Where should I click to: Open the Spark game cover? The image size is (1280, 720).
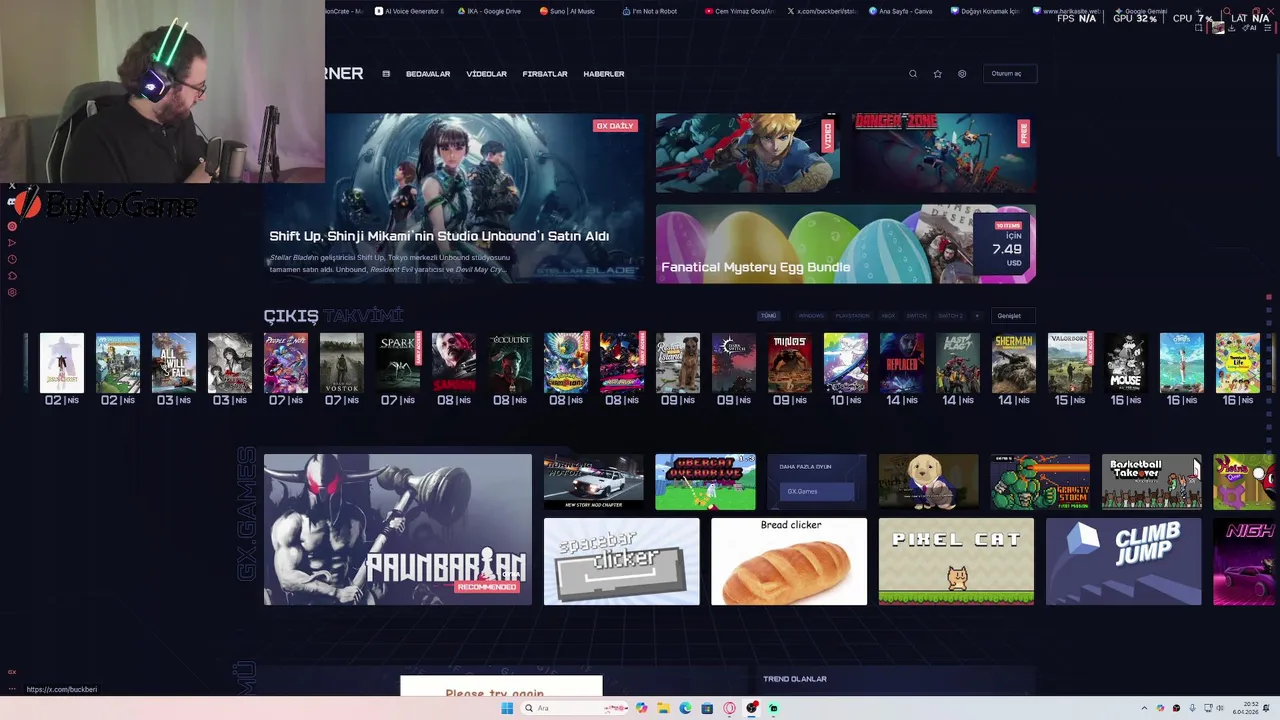coord(397,362)
